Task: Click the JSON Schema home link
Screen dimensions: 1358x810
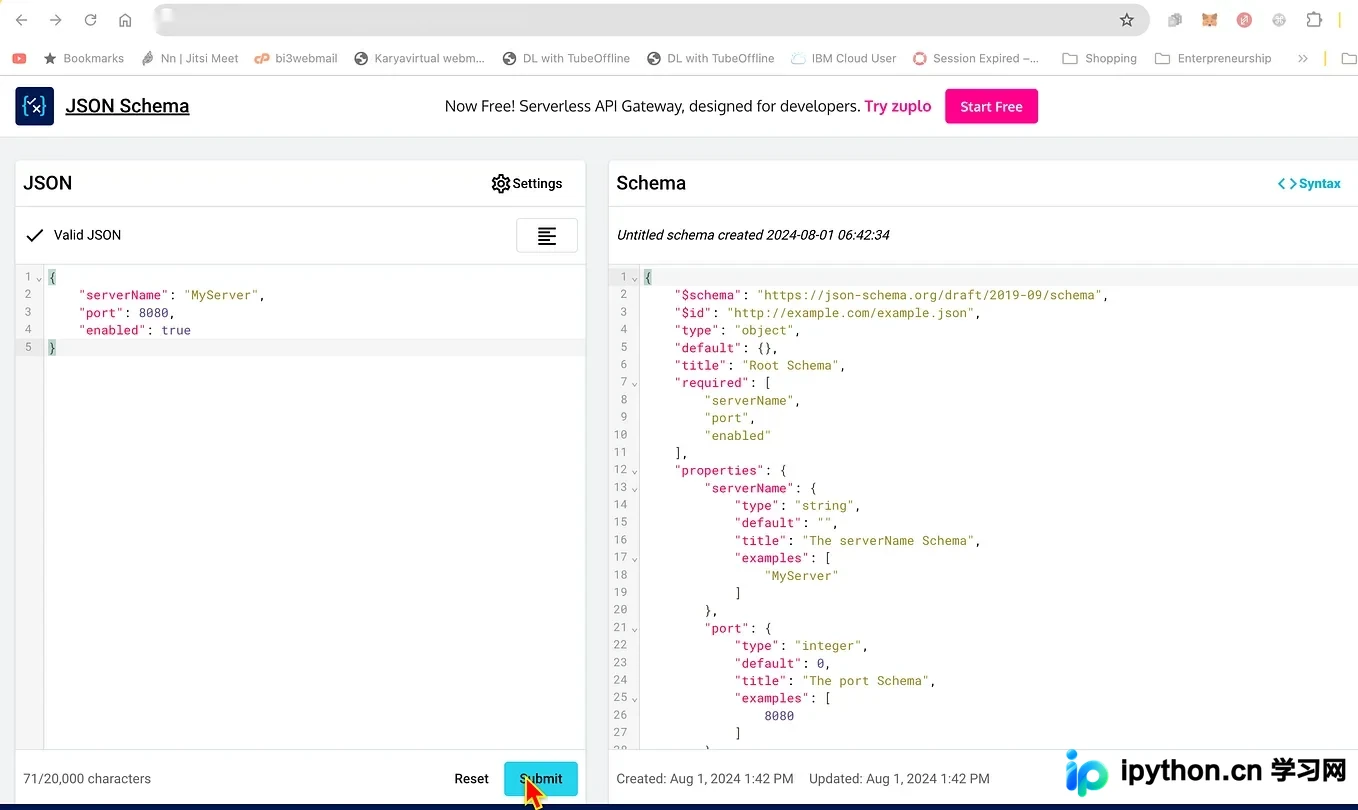Action: [127, 106]
